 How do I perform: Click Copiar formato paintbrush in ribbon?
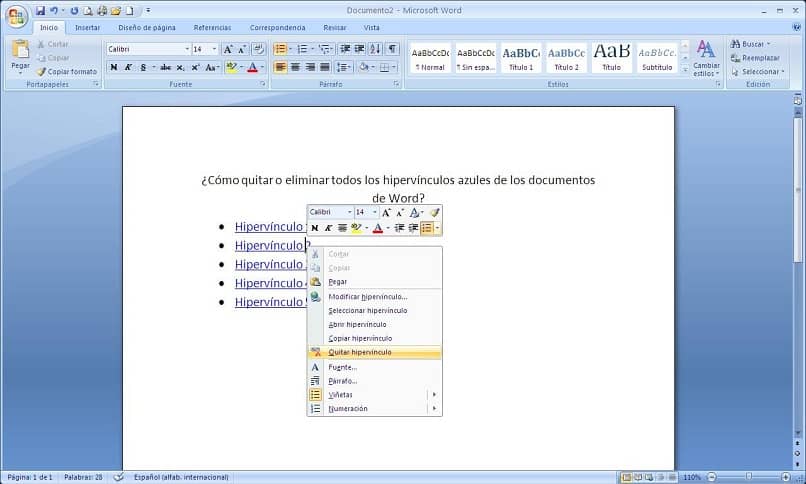[67, 71]
